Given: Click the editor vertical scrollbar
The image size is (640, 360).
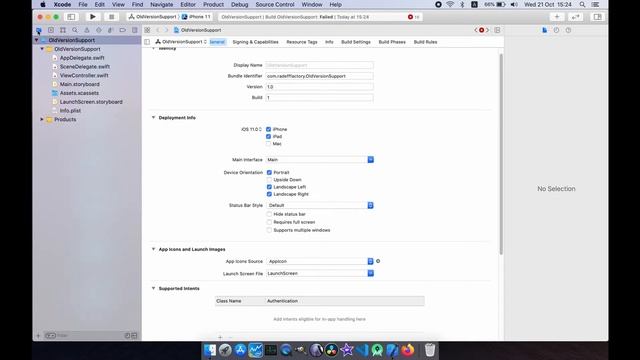Looking at the screenshot, I should pos(501,153).
